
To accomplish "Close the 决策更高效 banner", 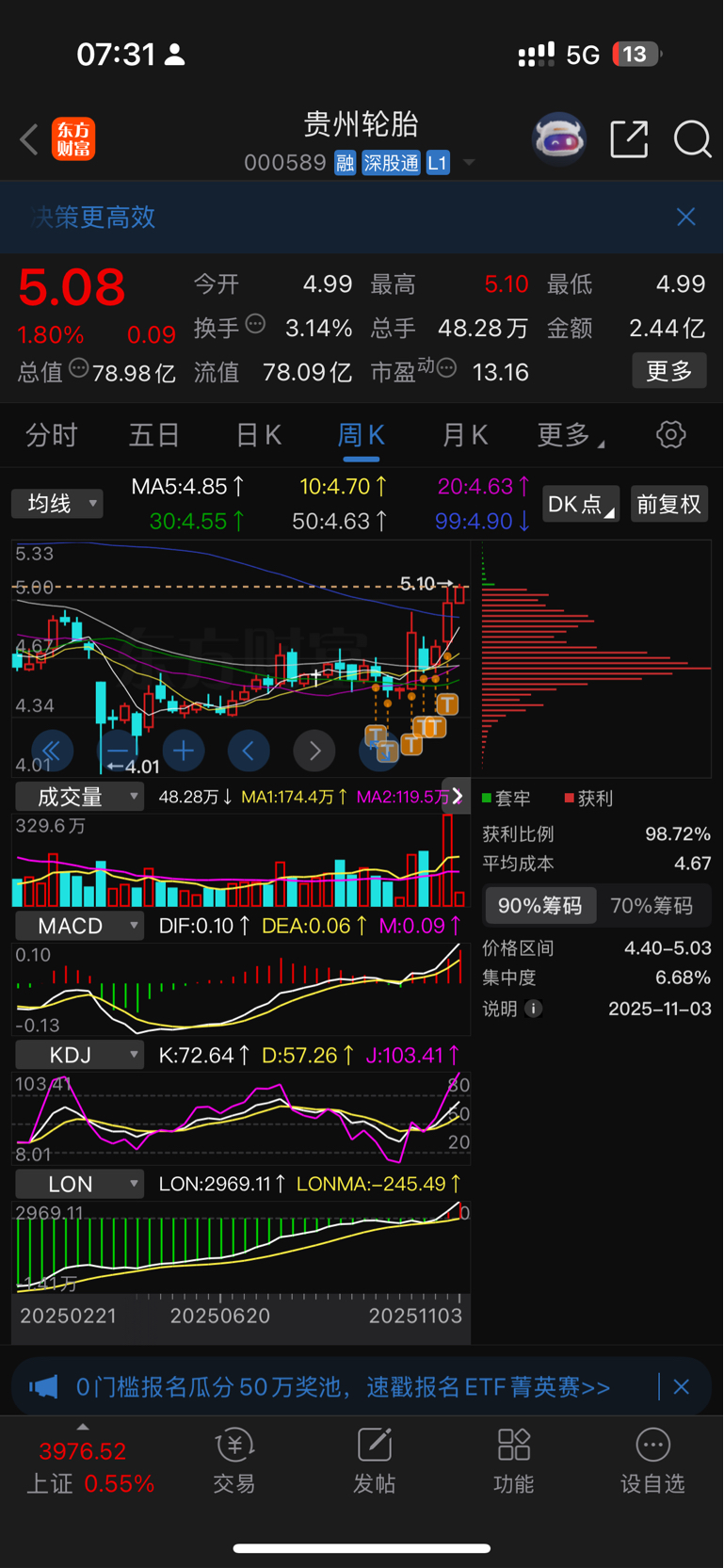I will tap(686, 217).
